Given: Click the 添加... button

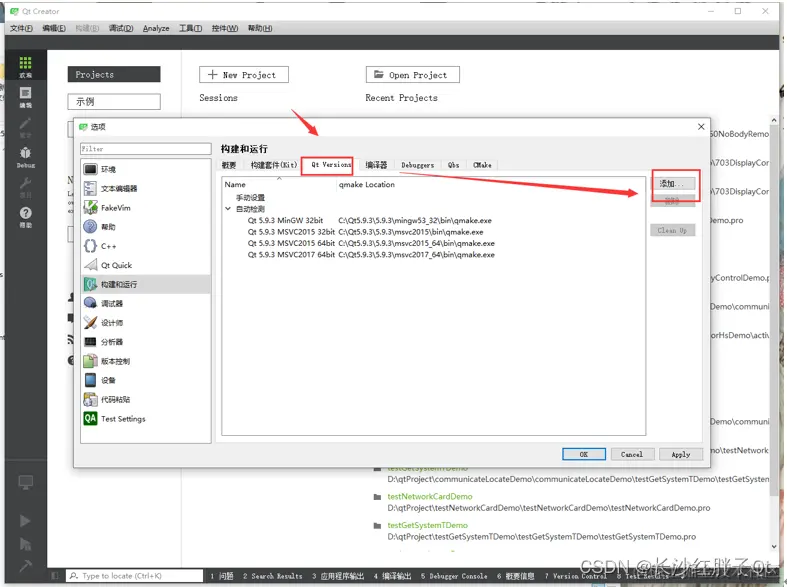Looking at the screenshot, I should point(673,184).
